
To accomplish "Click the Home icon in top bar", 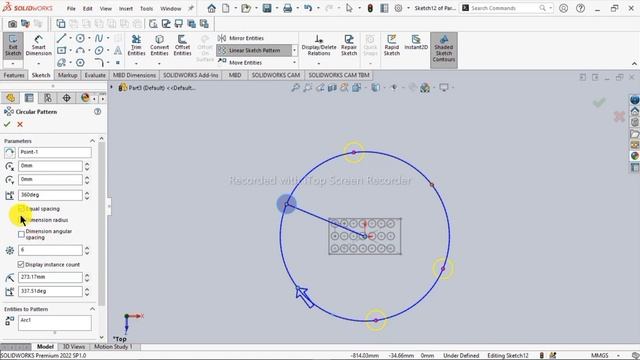I will coord(211,8).
